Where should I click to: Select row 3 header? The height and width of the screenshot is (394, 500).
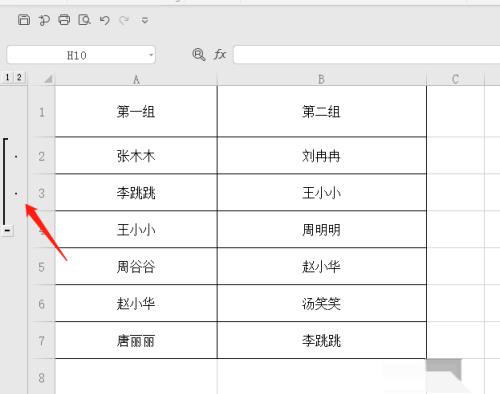pos(42,193)
